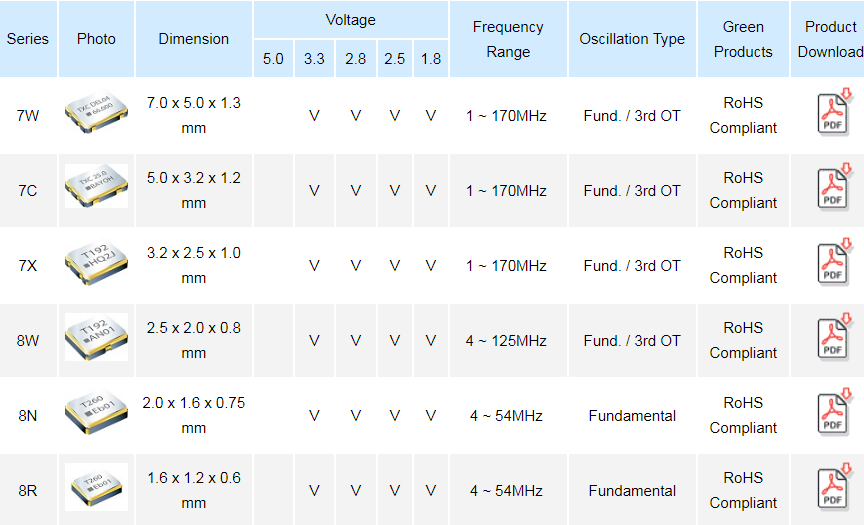
Task: Click the Series column header
Action: pyautogui.click(x=28, y=39)
